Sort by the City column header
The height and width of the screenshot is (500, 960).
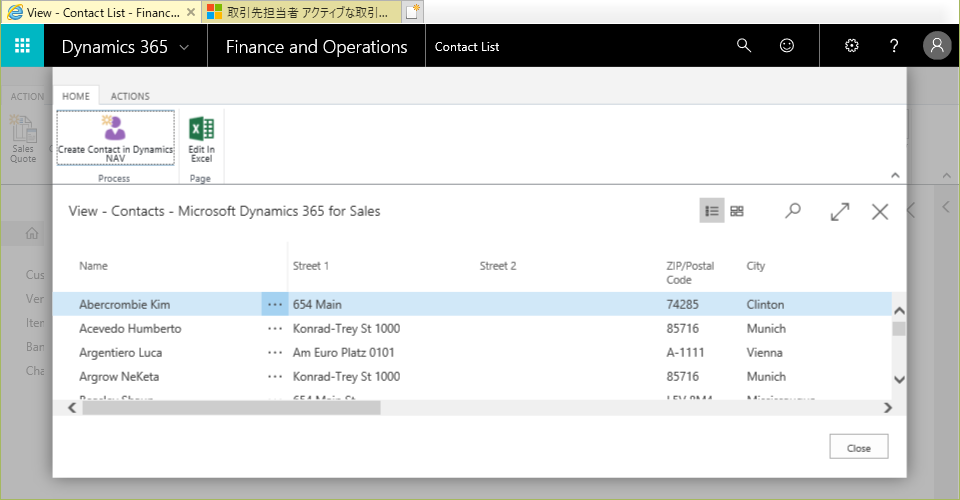756,266
